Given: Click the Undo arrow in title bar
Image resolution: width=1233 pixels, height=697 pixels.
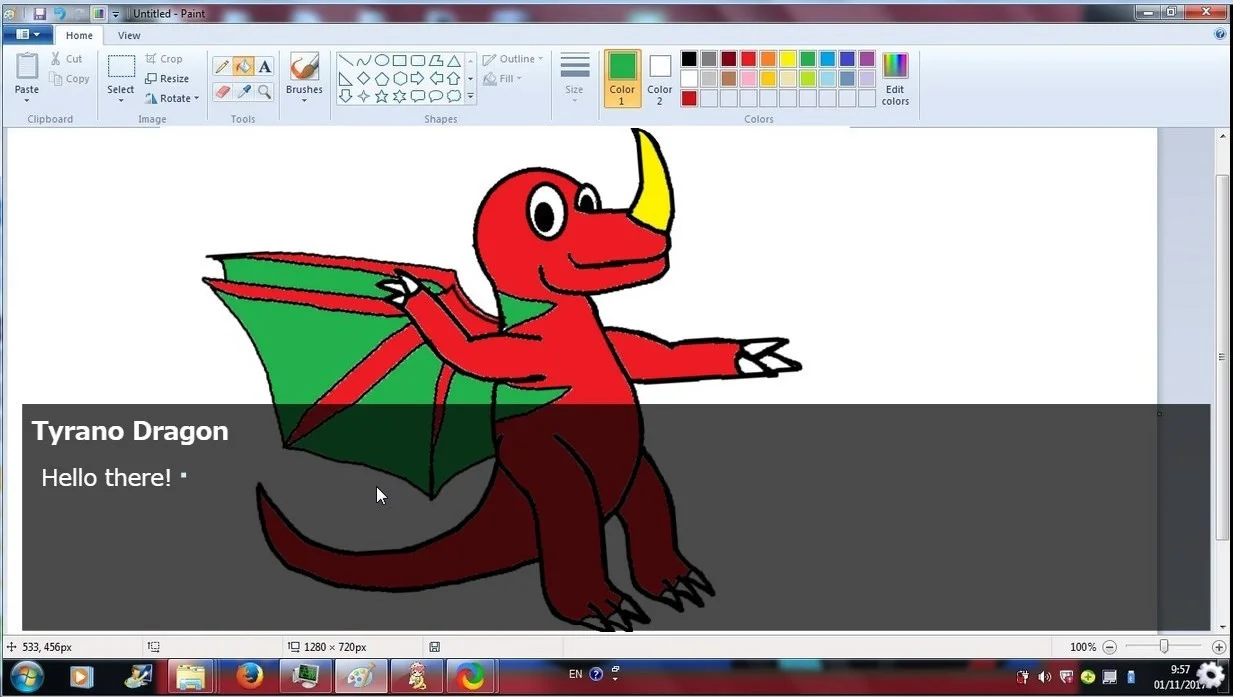Looking at the screenshot, I should 59,14.
